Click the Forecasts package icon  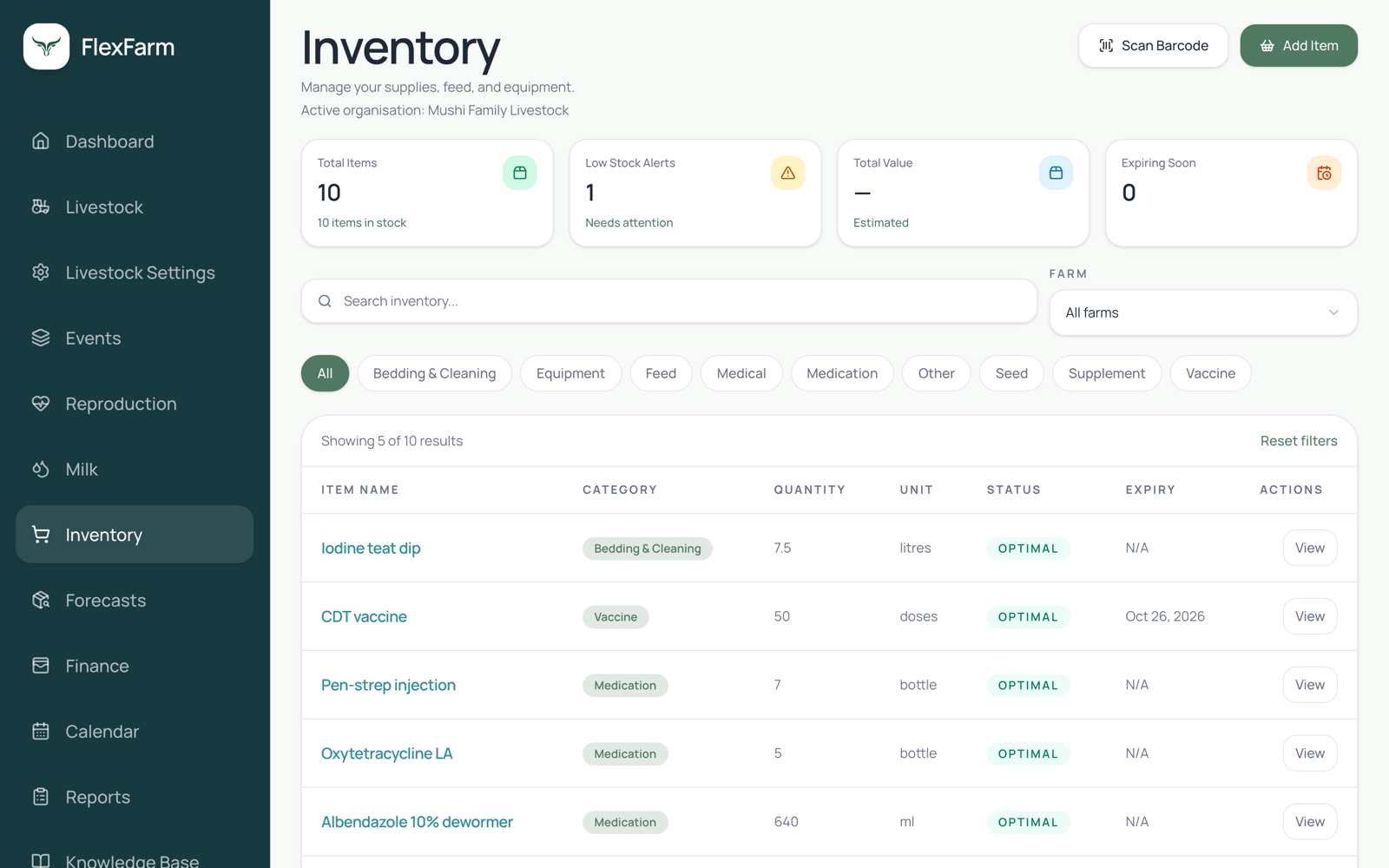(41, 600)
